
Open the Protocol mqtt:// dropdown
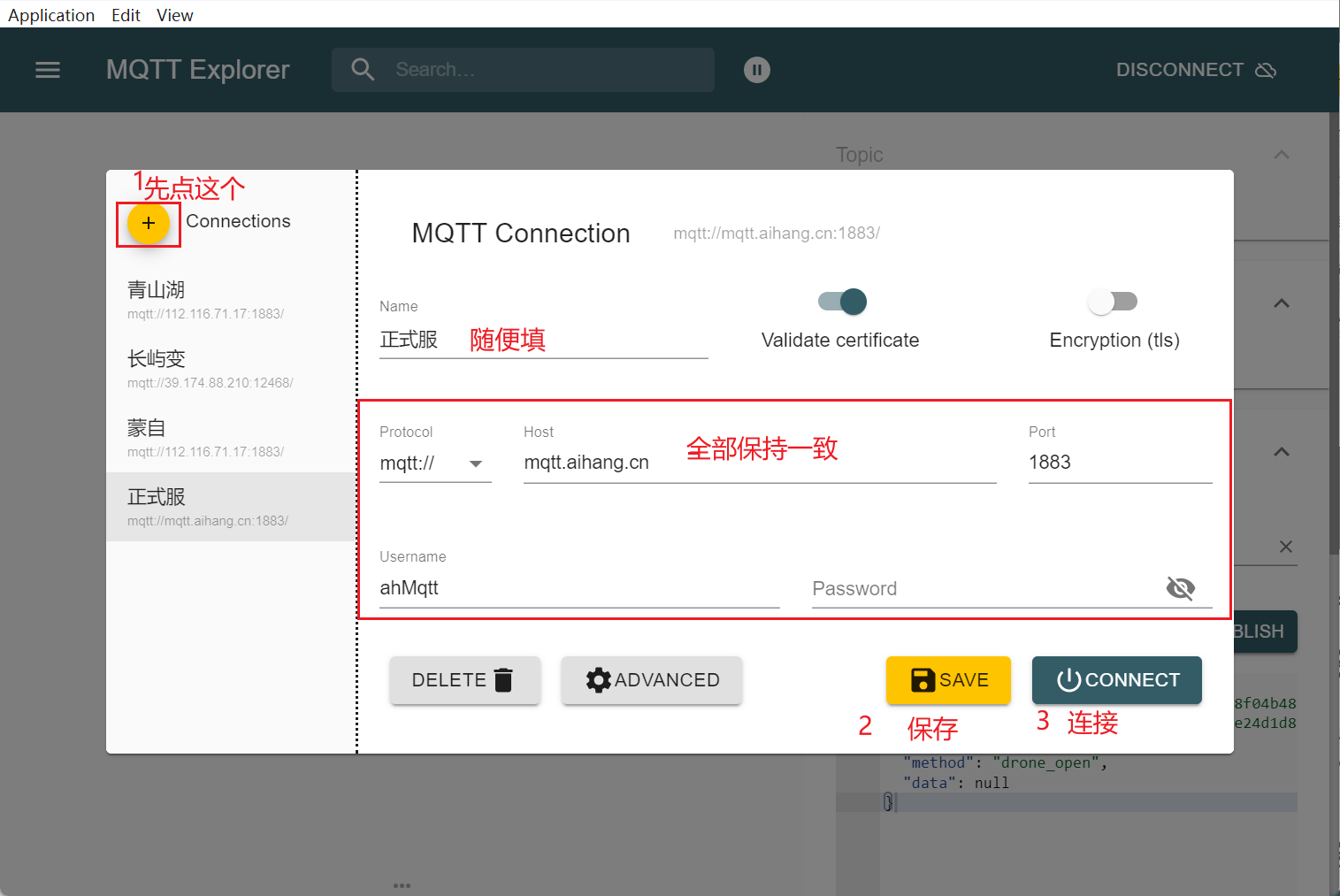click(434, 463)
